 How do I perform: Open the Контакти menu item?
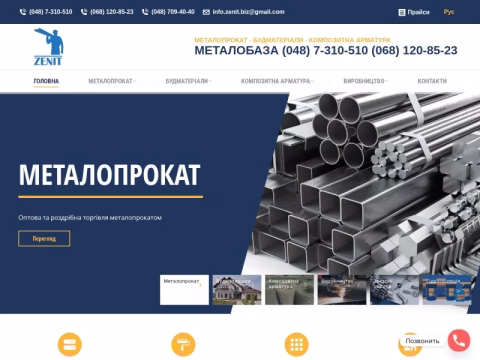(432, 81)
